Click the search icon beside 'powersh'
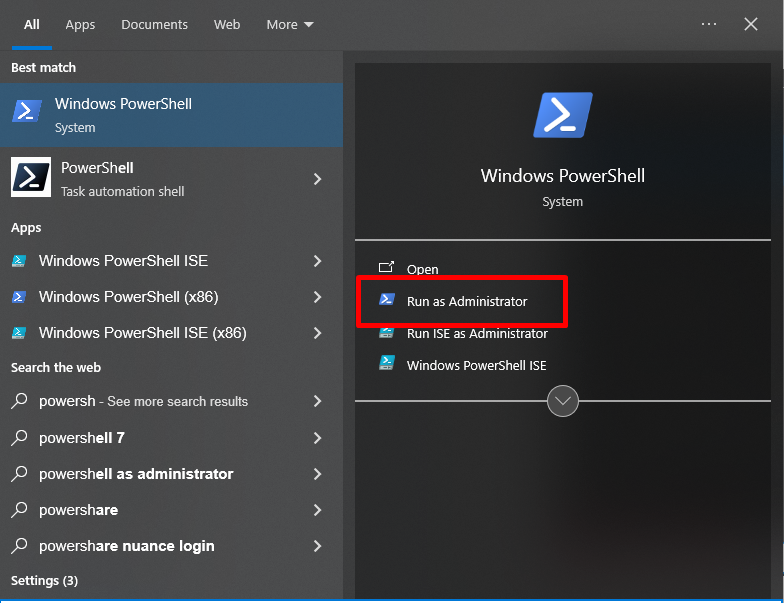 (x=19, y=401)
